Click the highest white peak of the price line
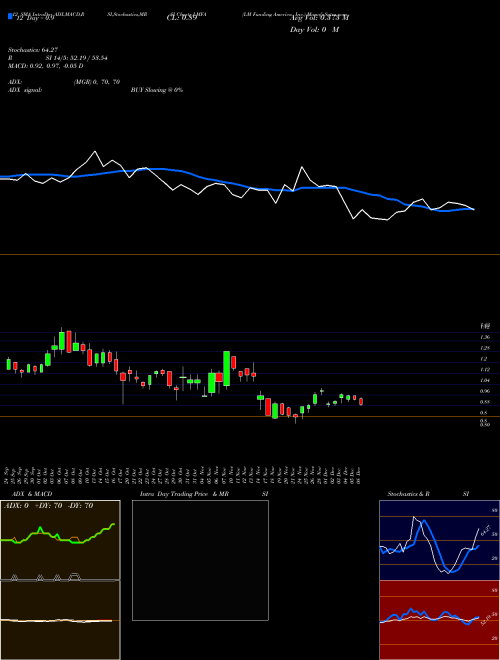This screenshot has height=660, width=500. pos(95,152)
